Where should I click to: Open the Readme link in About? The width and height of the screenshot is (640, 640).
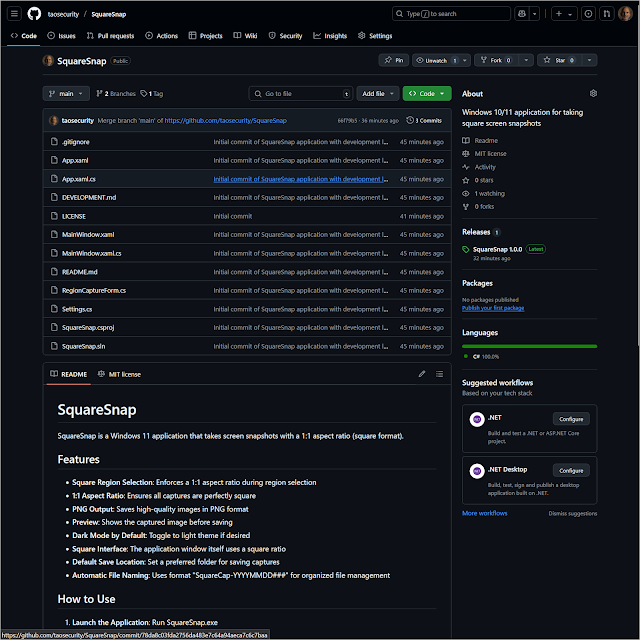[480, 140]
